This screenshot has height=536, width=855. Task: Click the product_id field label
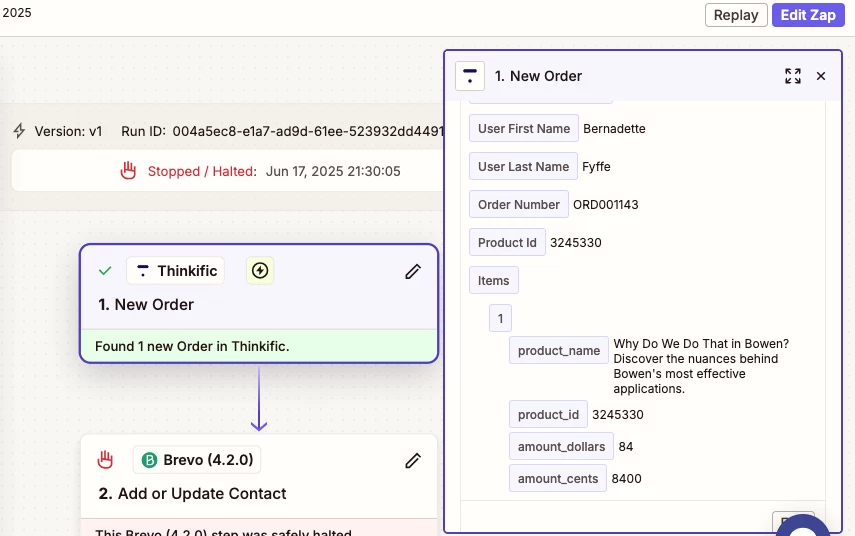point(548,414)
